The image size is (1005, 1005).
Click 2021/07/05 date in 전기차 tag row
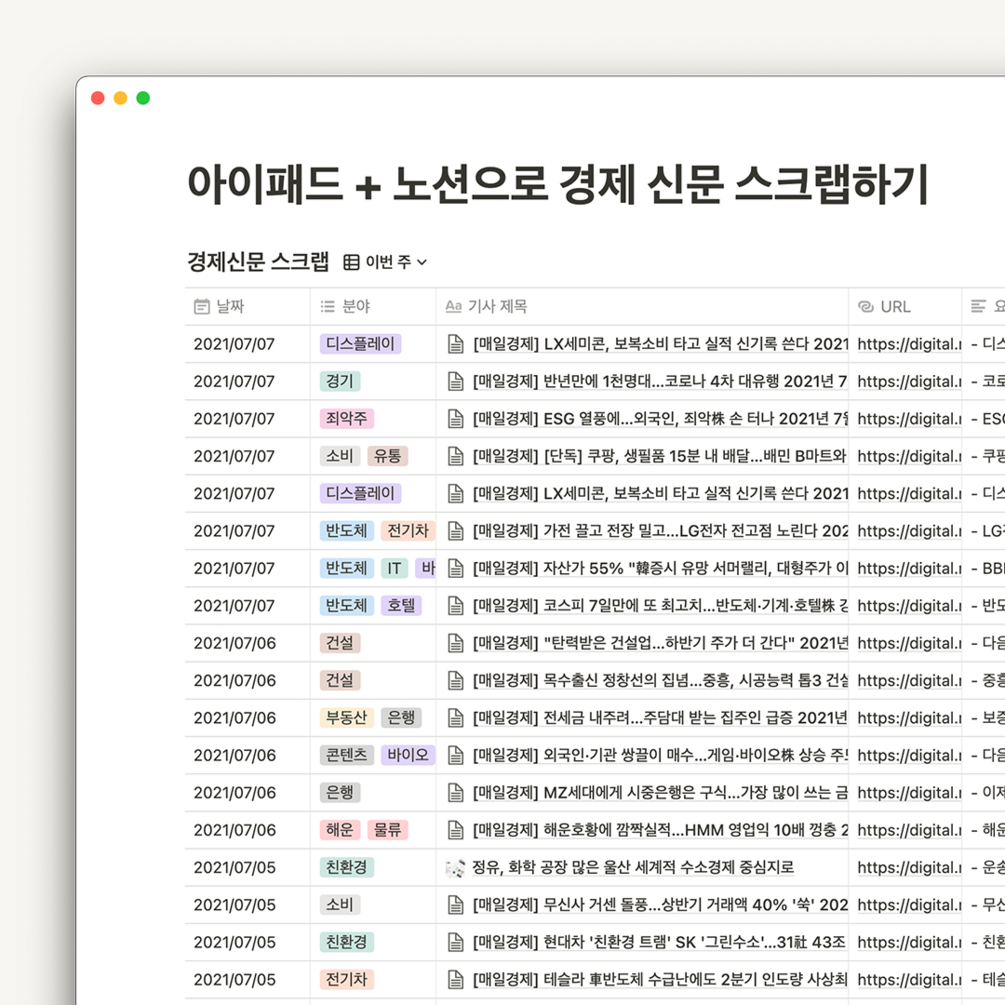click(235, 979)
